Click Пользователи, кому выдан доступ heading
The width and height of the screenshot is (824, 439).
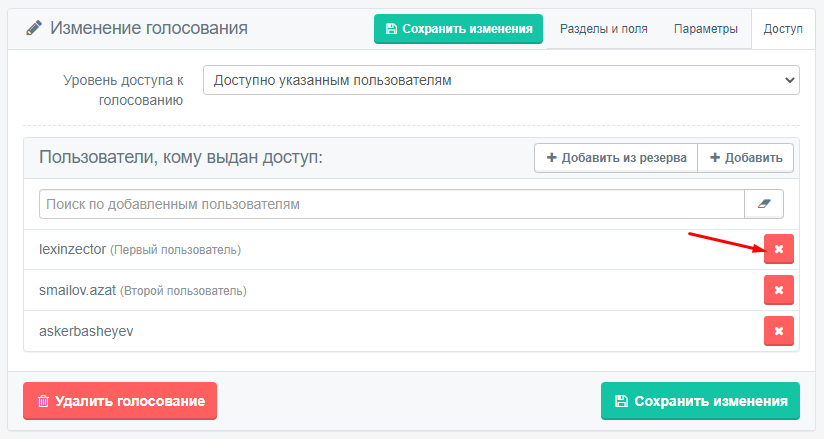[181, 157]
